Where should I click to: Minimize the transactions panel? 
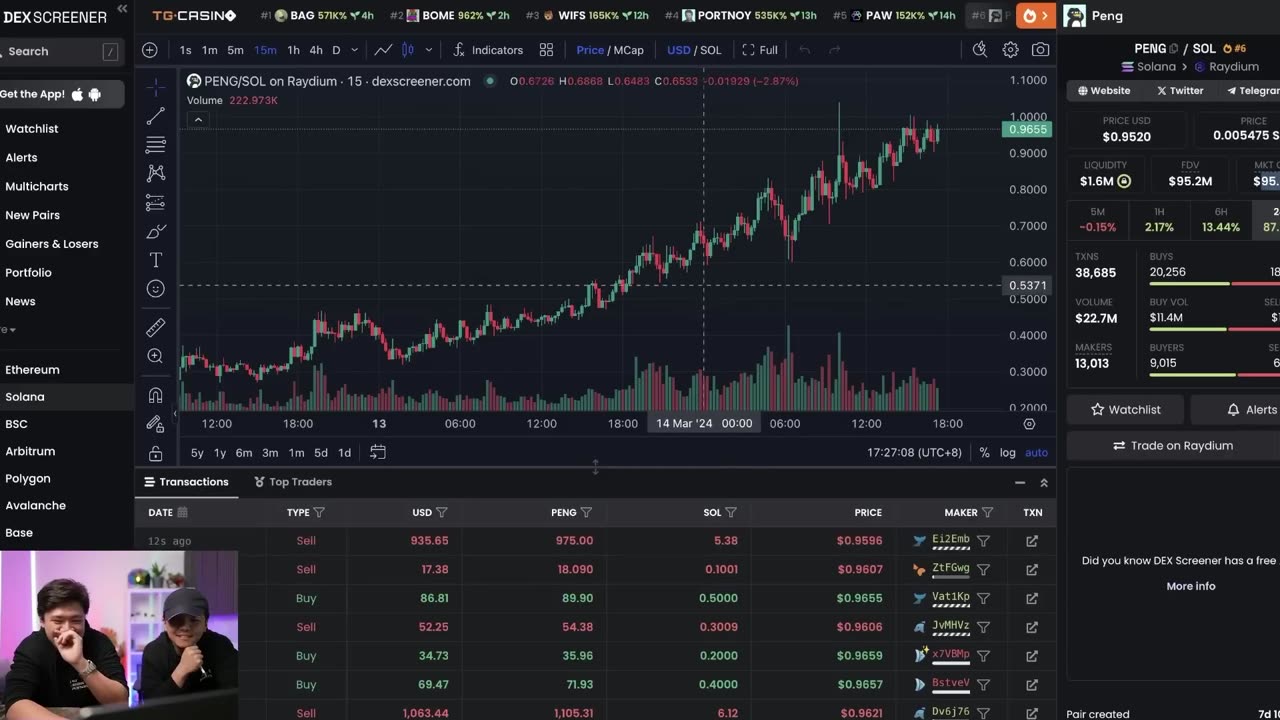(x=1020, y=482)
